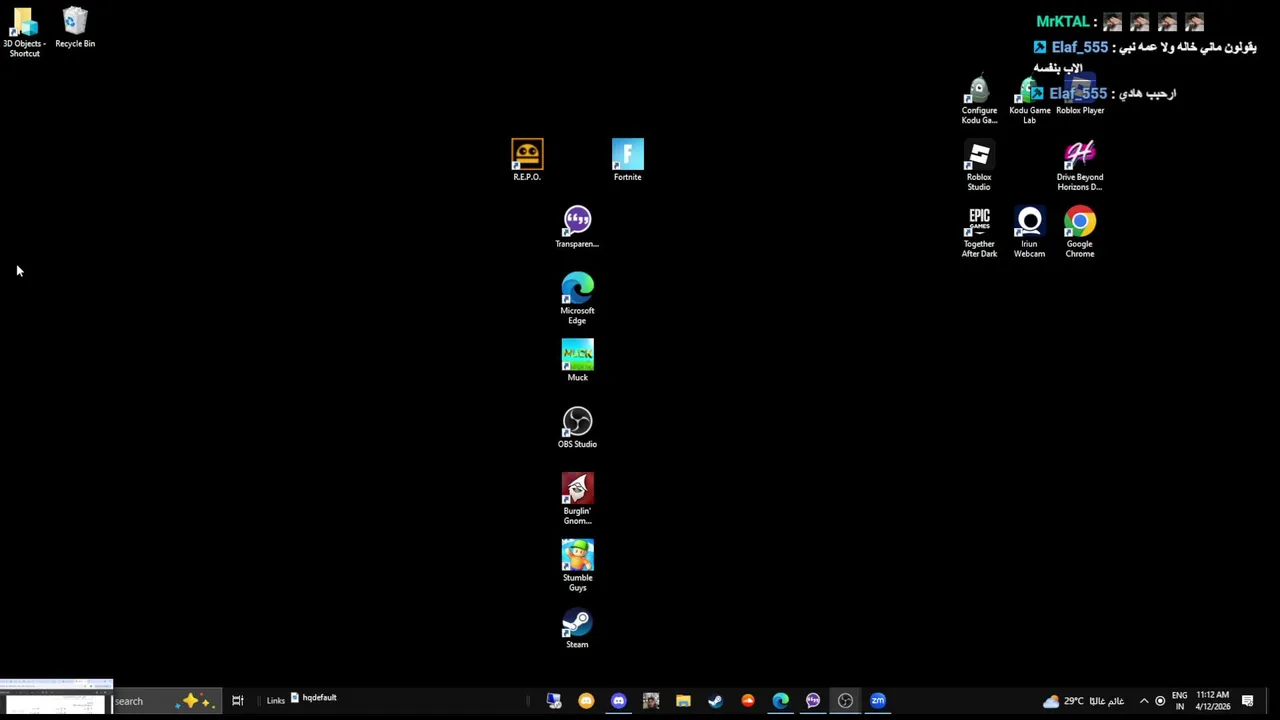Select the Stumble Guys desktop icon
1280x720 pixels.
pyautogui.click(x=577, y=566)
